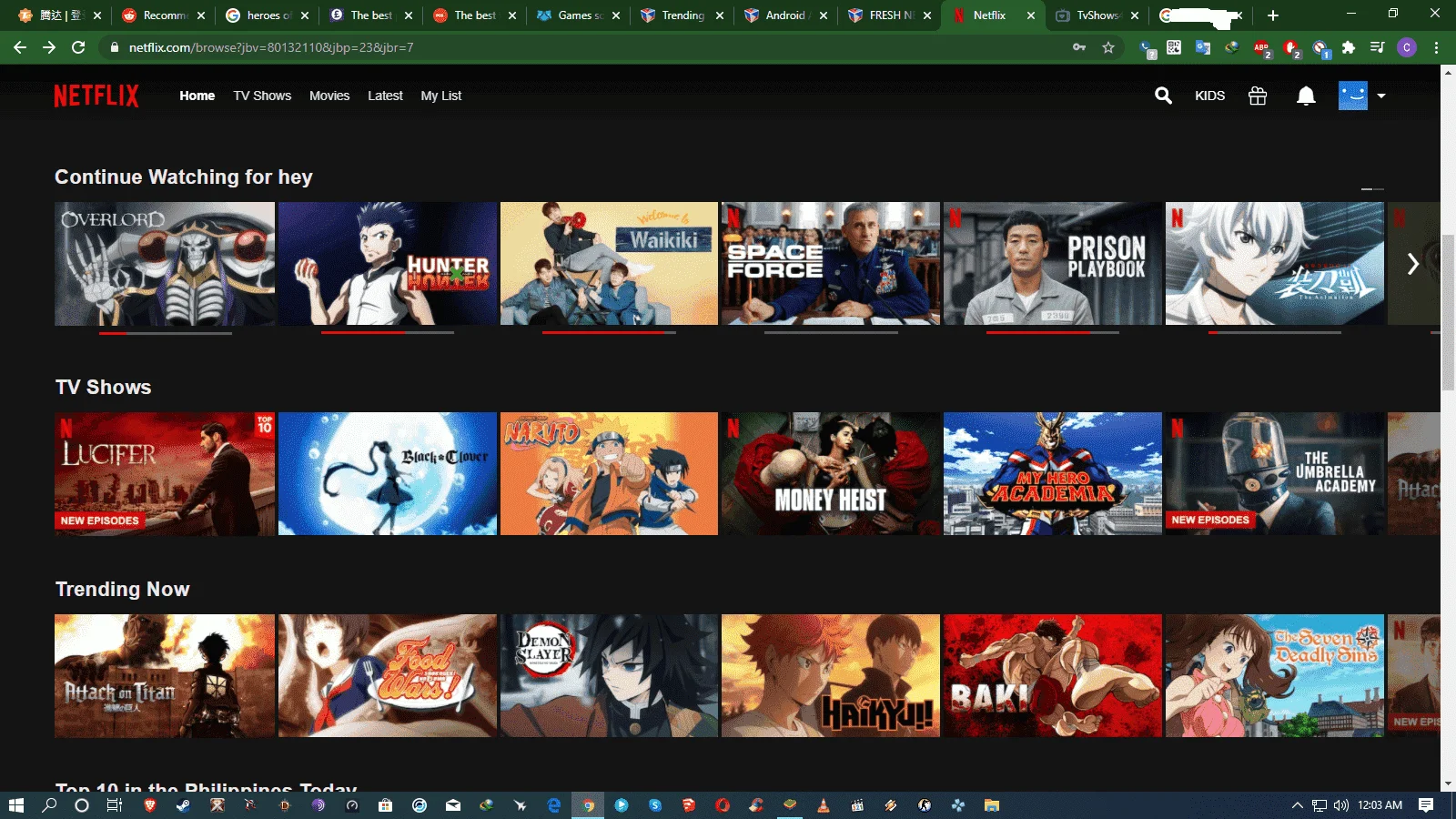Open Steam from the taskbar
This screenshot has height=819, width=1456.
pyautogui.click(x=183, y=805)
